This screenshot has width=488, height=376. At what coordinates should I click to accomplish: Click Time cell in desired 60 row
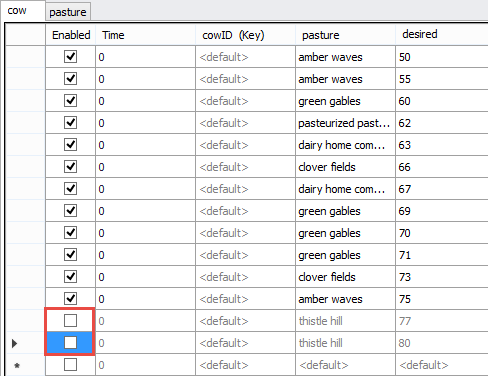pos(145,101)
